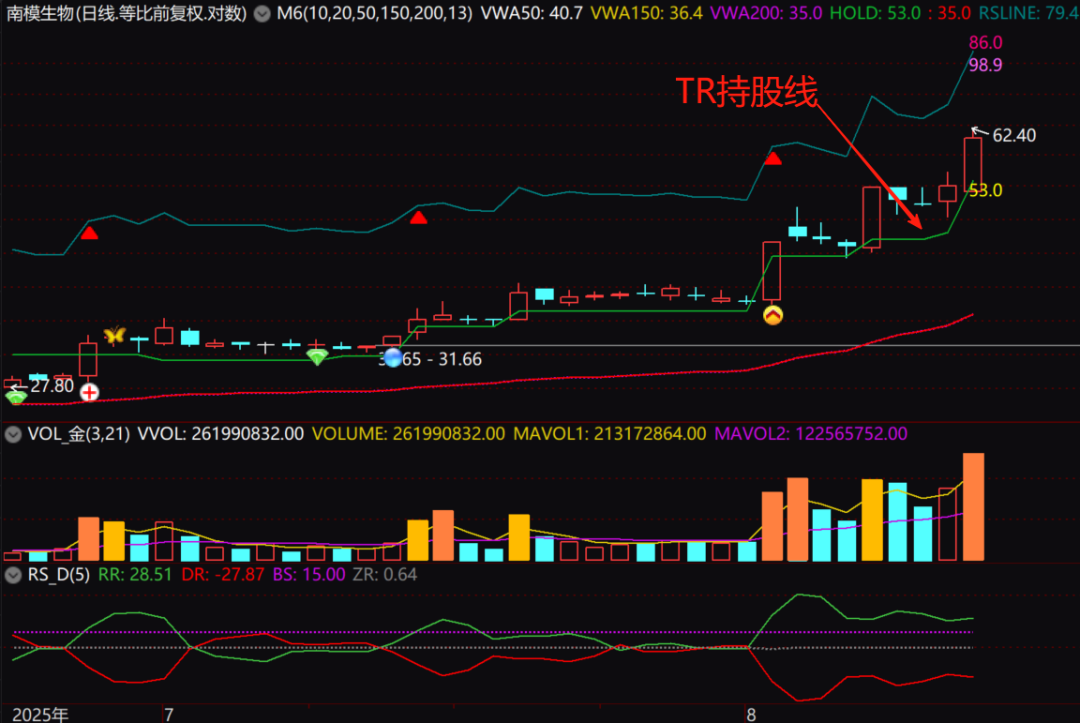Click the ZR: 0.64 readout
1080x723 pixels.
[385, 575]
